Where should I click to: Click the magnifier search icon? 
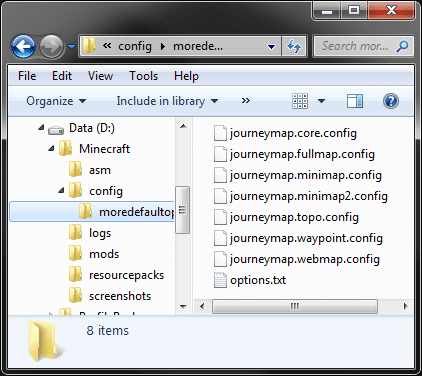pyautogui.click(x=403, y=46)
